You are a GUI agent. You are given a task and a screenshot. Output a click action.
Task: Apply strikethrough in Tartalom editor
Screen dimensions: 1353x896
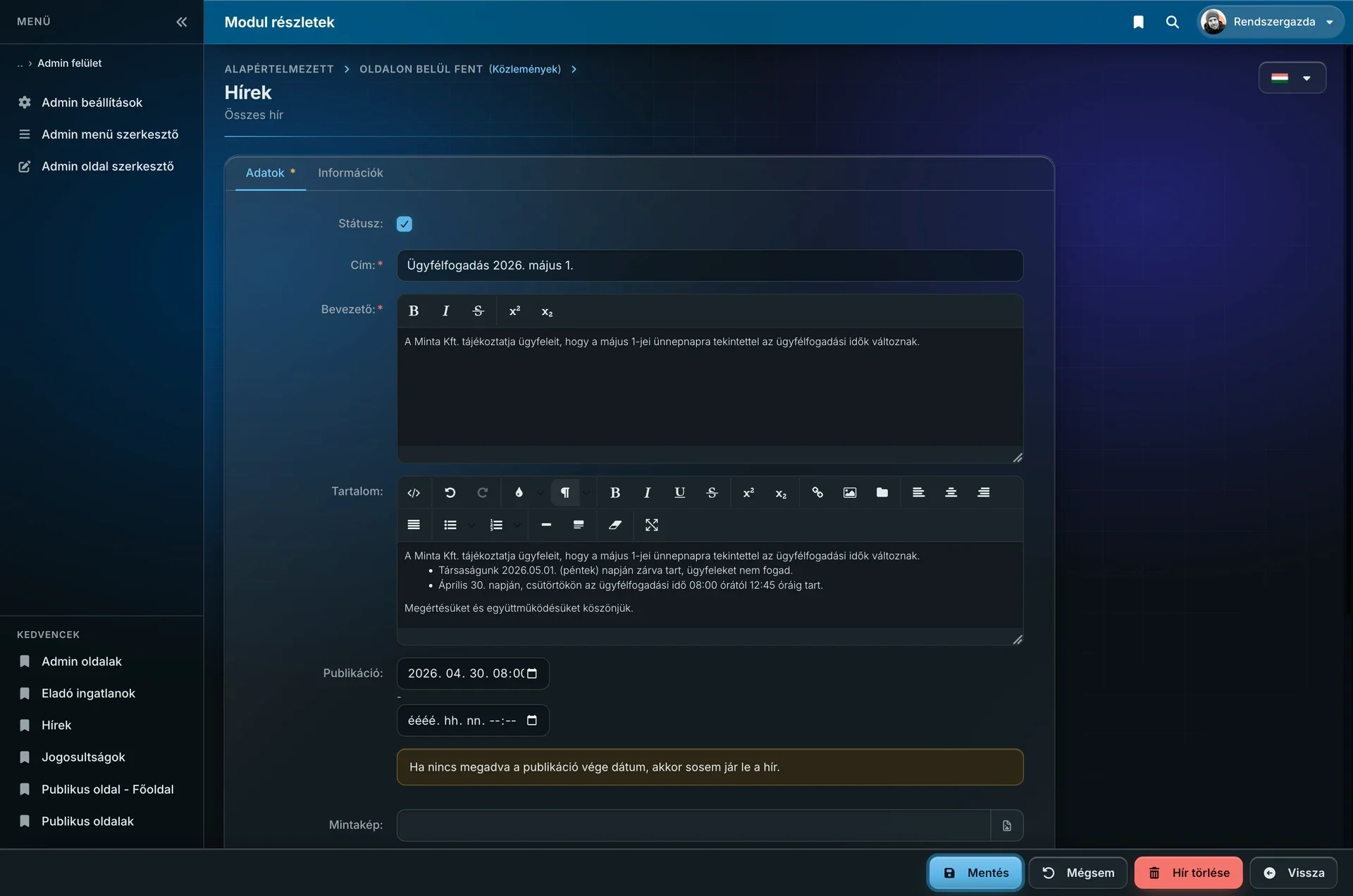712,493
